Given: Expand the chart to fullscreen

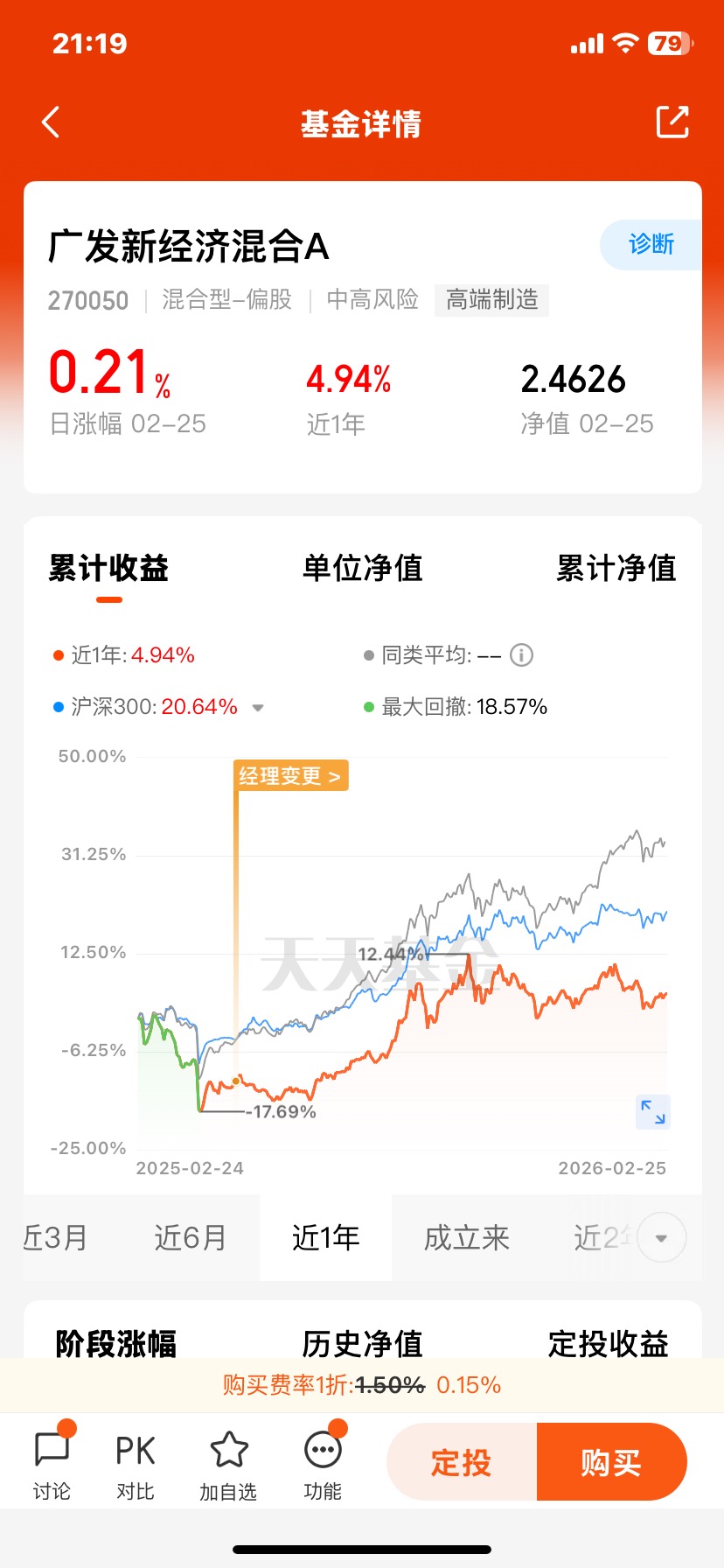Looking at the screenshot, I should tap(652, 1112).
